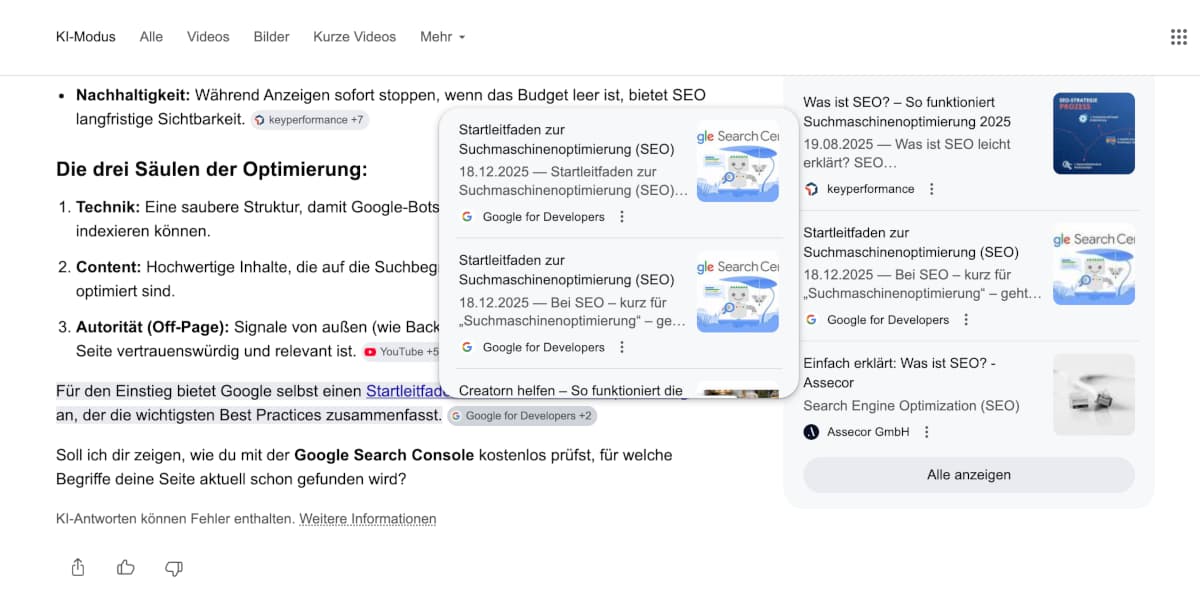This screenshot has width=1200, height=594.
Task: Click the highlighted Startleitfaden link
Action: click(x=408, y=391)
